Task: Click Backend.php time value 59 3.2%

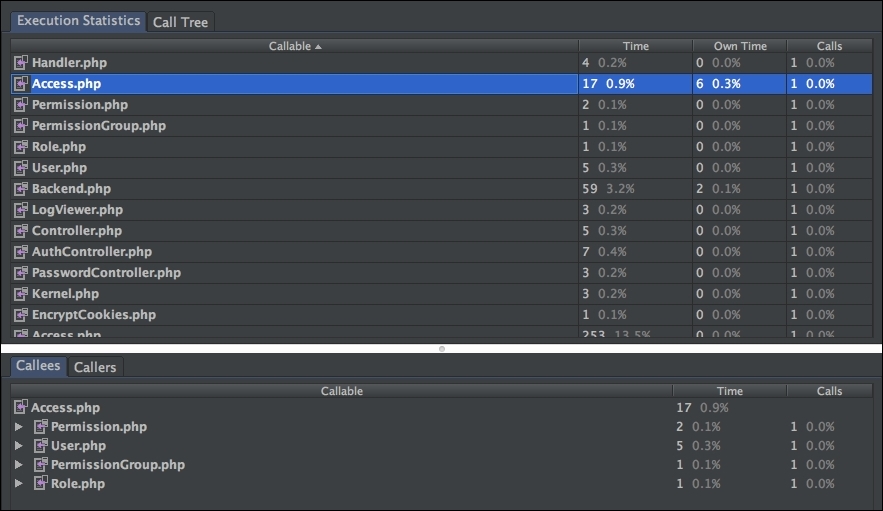Action: tap(608, 189)
